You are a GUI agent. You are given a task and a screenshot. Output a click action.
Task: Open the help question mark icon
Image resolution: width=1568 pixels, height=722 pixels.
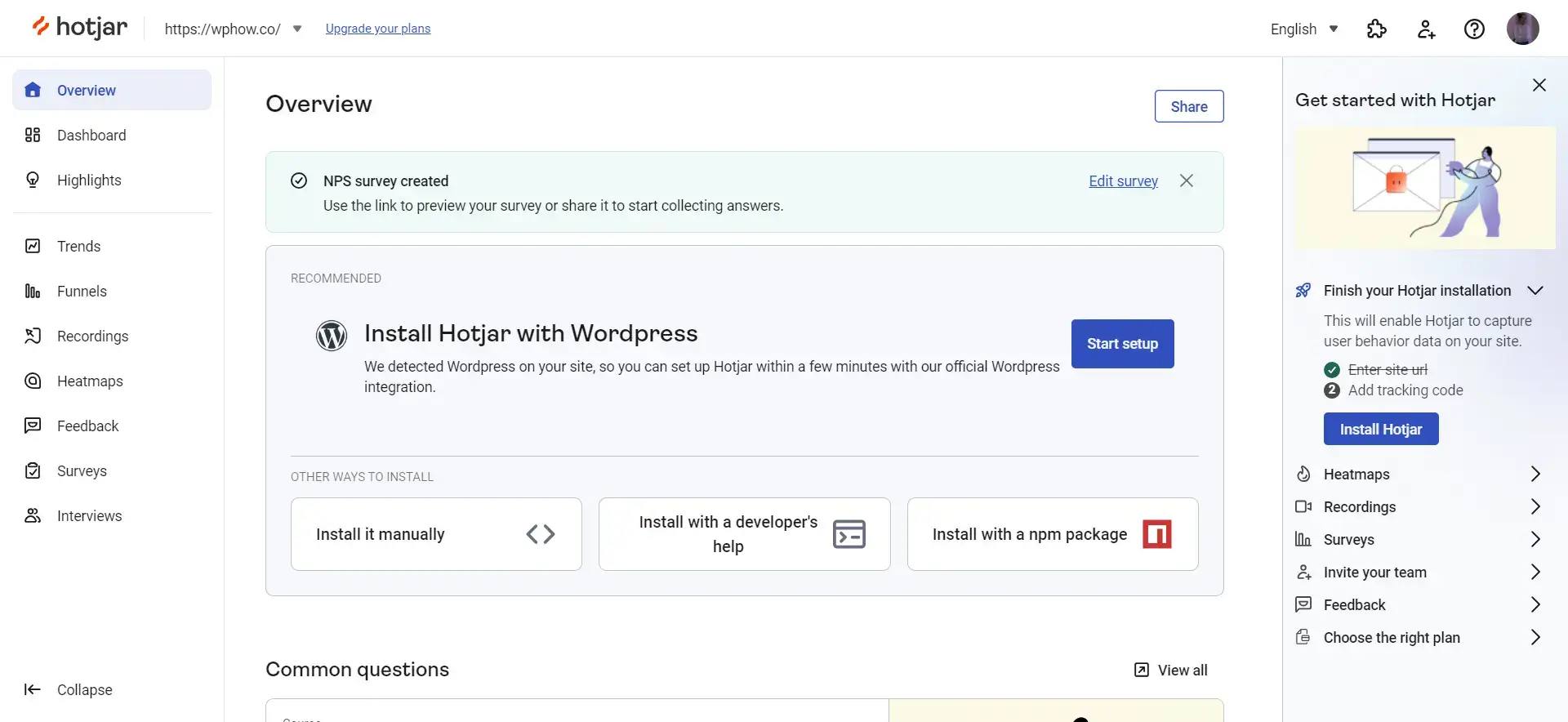pyautogui.click(x=1474, y=29)
